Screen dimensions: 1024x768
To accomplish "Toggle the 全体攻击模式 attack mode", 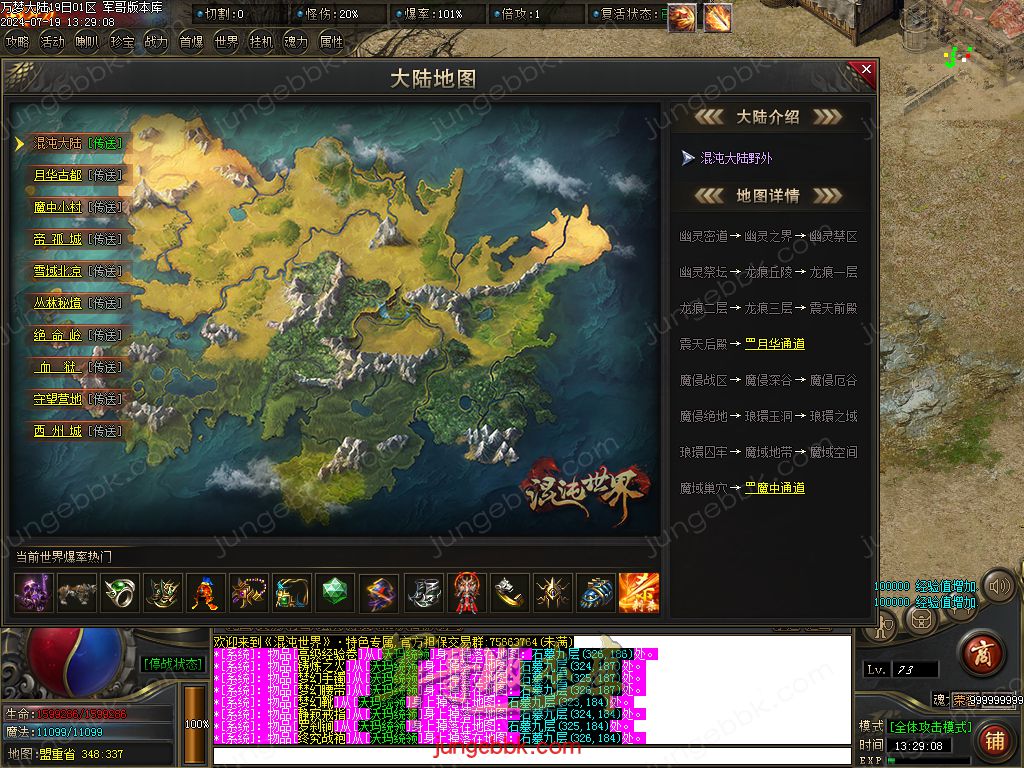I will pyautogui.click(x=929, y=727).
